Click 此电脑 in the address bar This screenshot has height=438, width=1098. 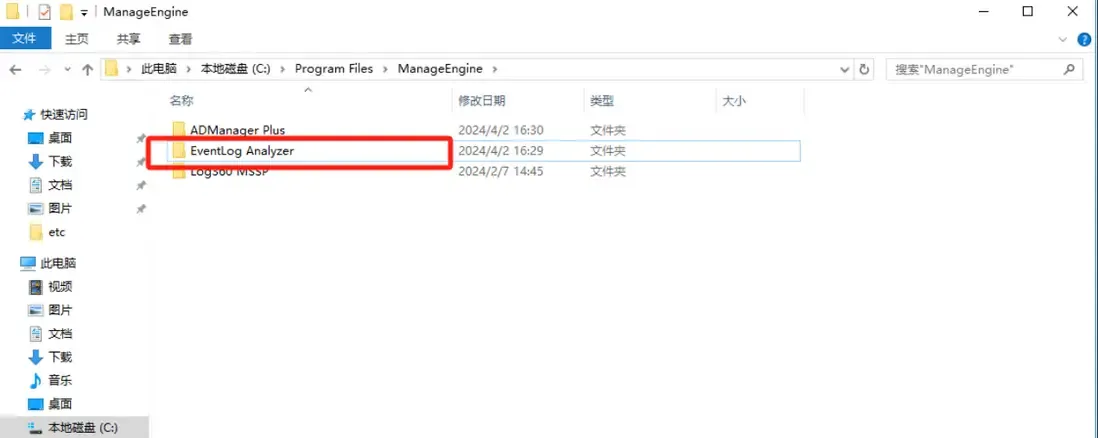[159, 69]
